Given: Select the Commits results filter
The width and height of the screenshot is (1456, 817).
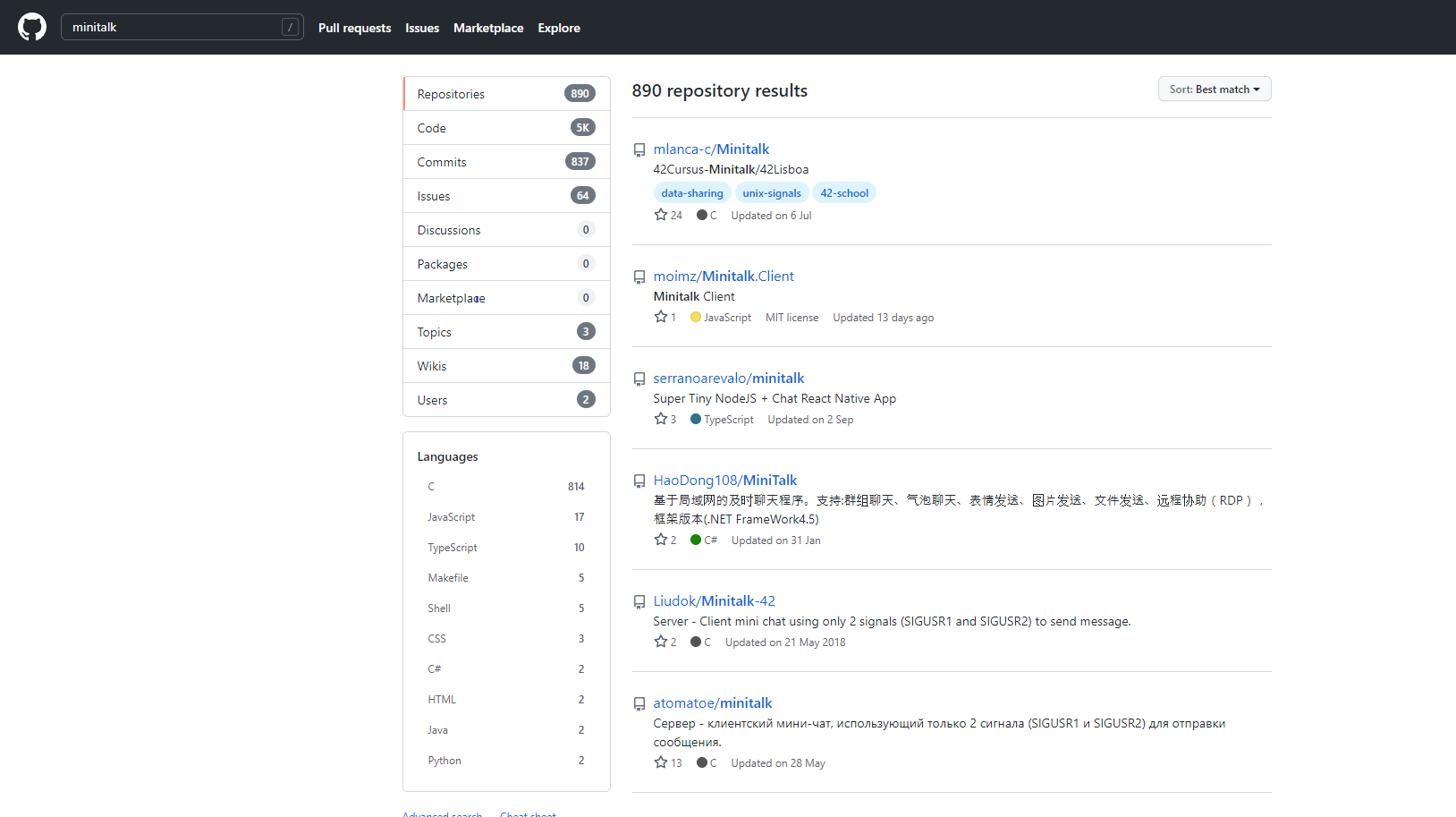Looking at the screenshot, I should tap(506, 162).
